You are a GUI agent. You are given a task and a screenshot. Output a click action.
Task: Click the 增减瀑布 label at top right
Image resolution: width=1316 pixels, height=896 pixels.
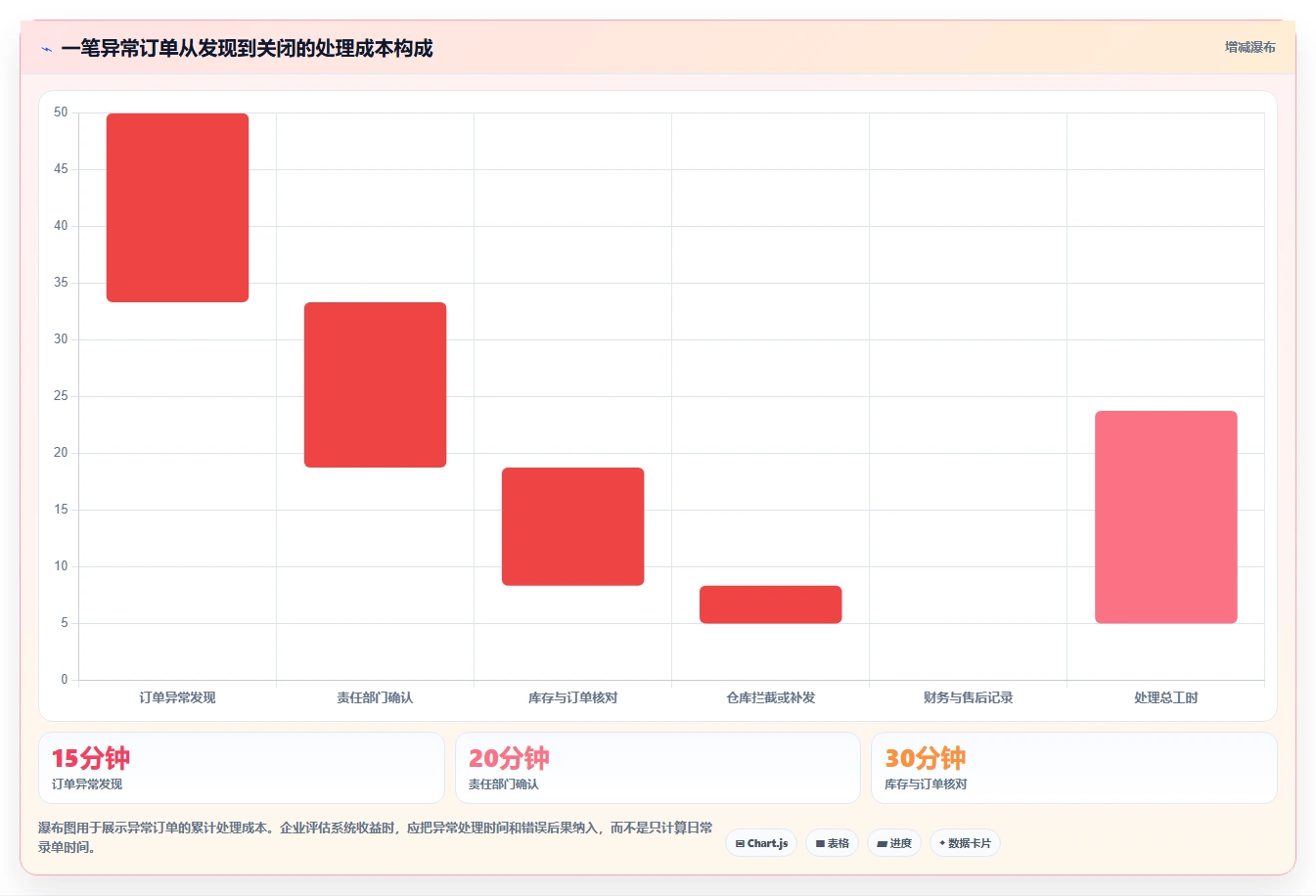click(1249, 47)
